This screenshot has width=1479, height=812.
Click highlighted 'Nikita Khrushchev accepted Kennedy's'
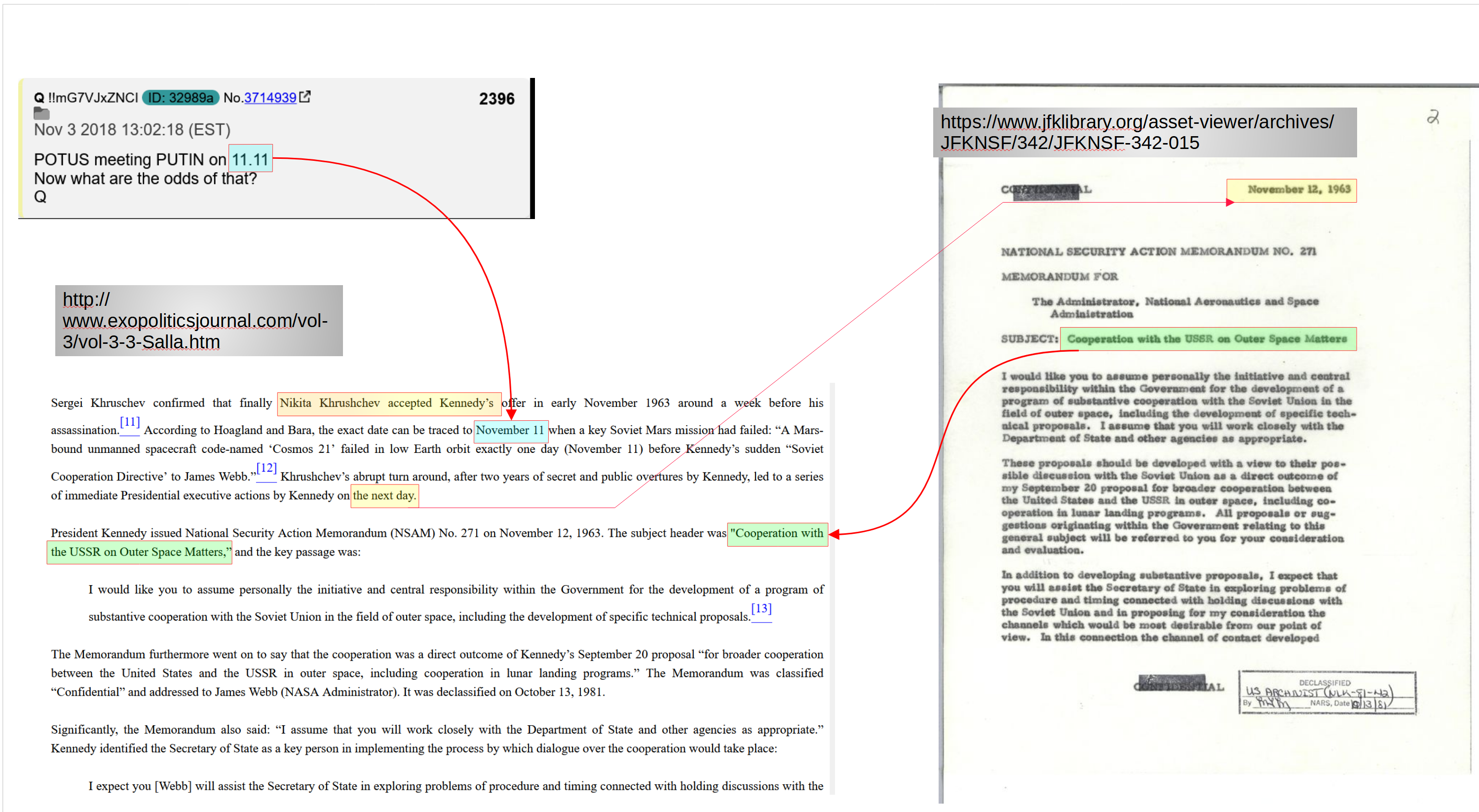point(389,403)
